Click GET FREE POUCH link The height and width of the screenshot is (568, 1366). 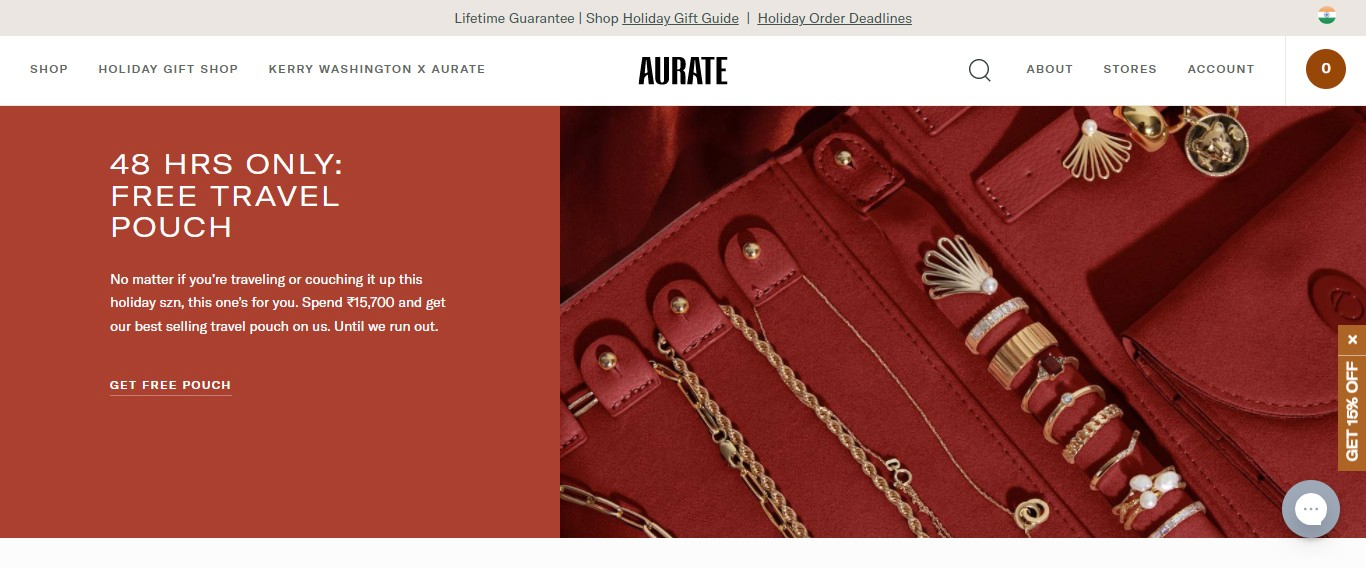point(170,385)
